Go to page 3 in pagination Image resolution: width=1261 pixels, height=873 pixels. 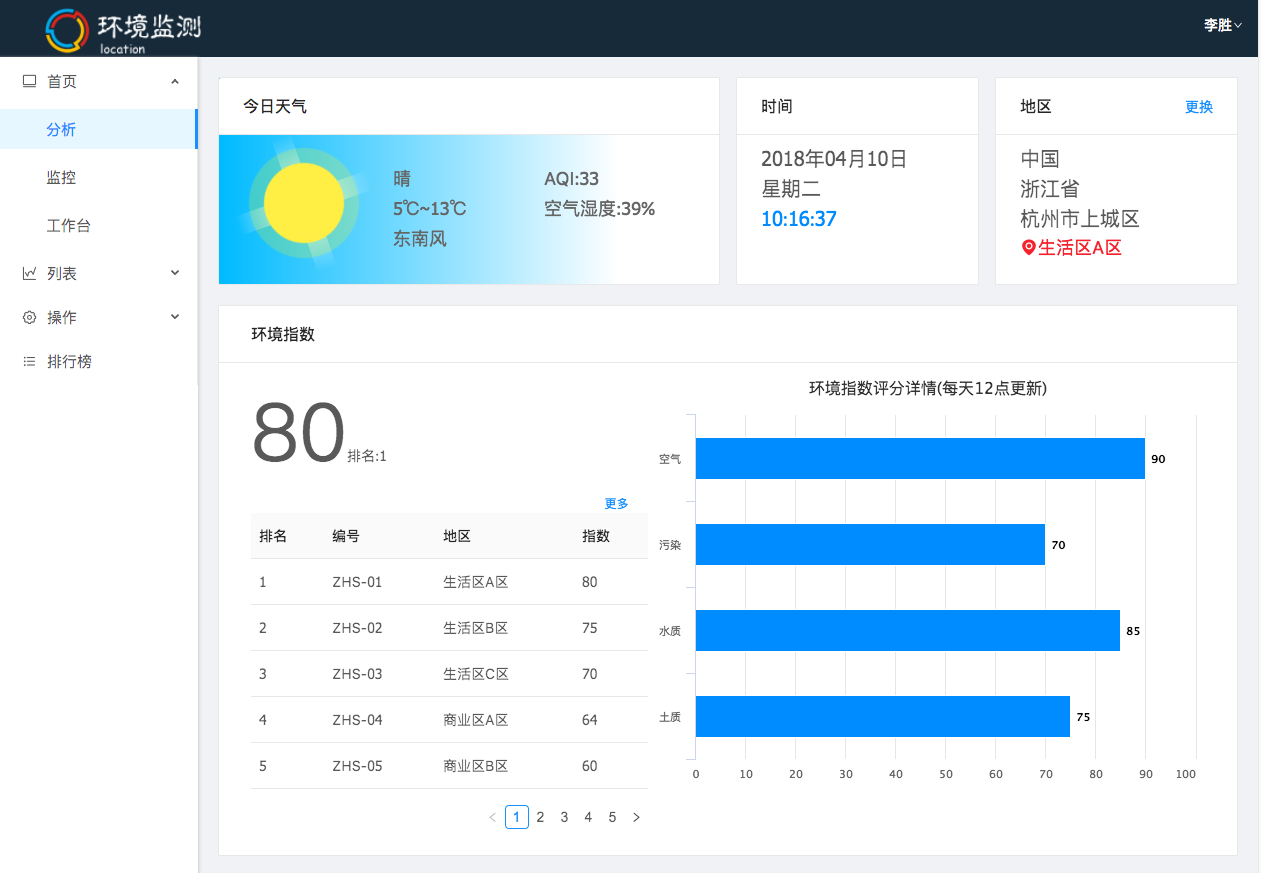(x=564, y=817)
